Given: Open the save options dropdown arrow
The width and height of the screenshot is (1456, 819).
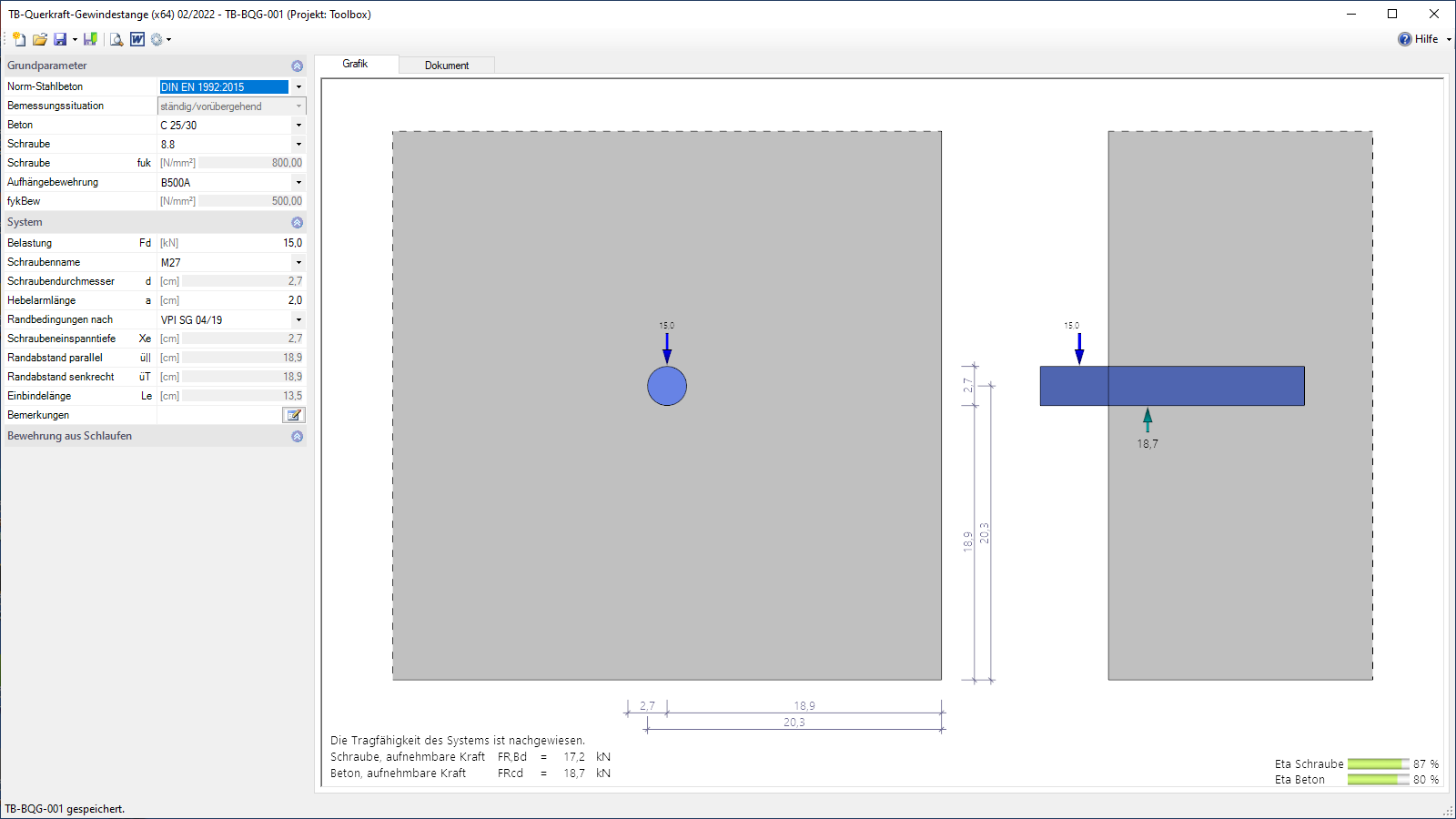Looking at the screenshot, I should pyautogui.click(x=75, y=40).
